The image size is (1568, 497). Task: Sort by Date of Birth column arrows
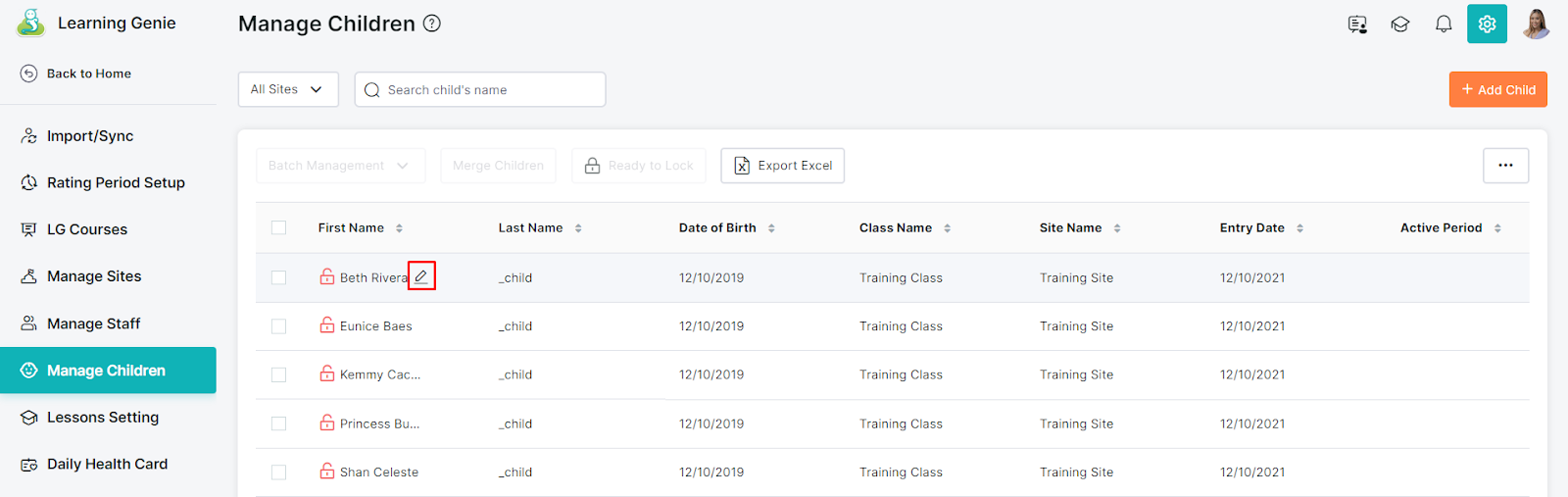771,228
